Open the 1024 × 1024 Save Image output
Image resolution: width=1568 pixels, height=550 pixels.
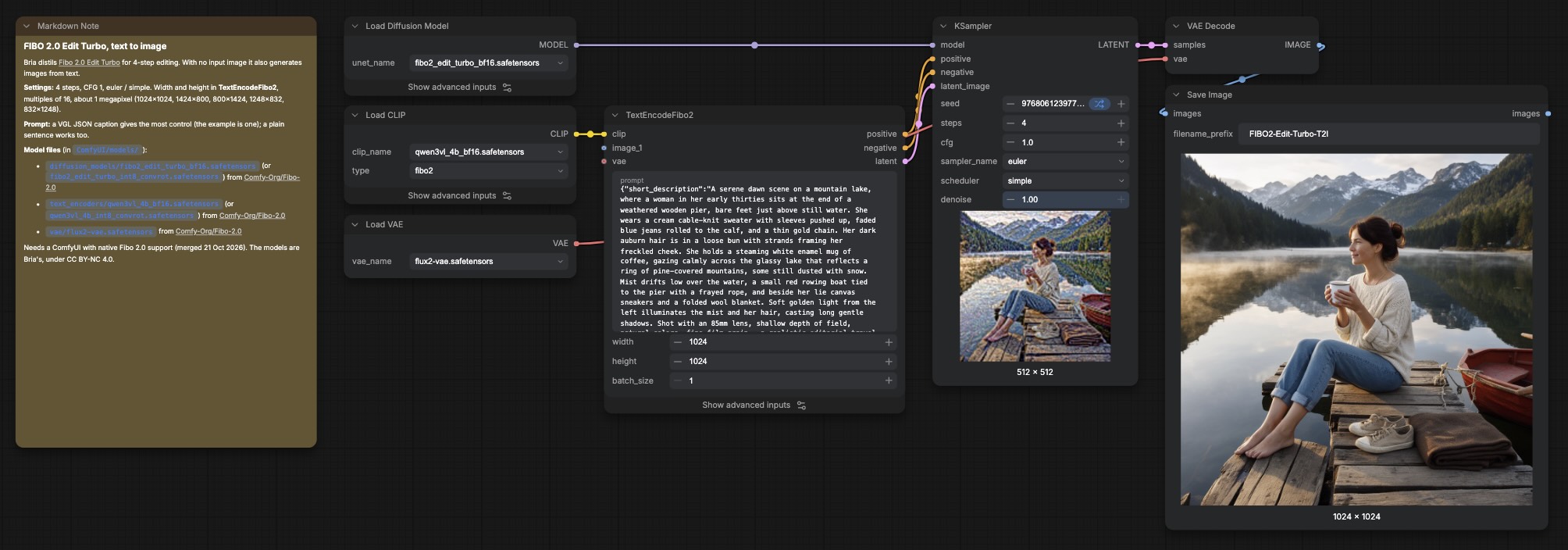pos(1356,330)
